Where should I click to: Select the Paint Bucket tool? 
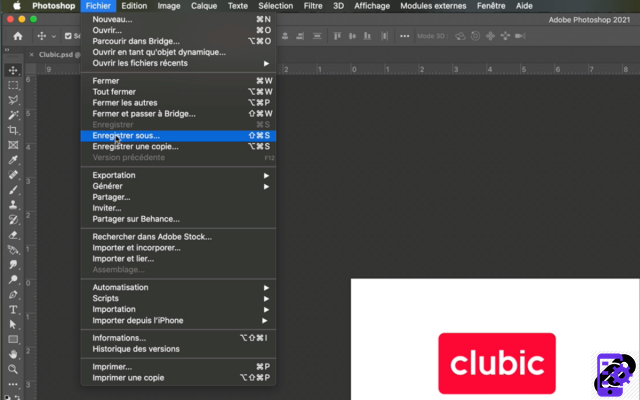click(x=13, y=250)
